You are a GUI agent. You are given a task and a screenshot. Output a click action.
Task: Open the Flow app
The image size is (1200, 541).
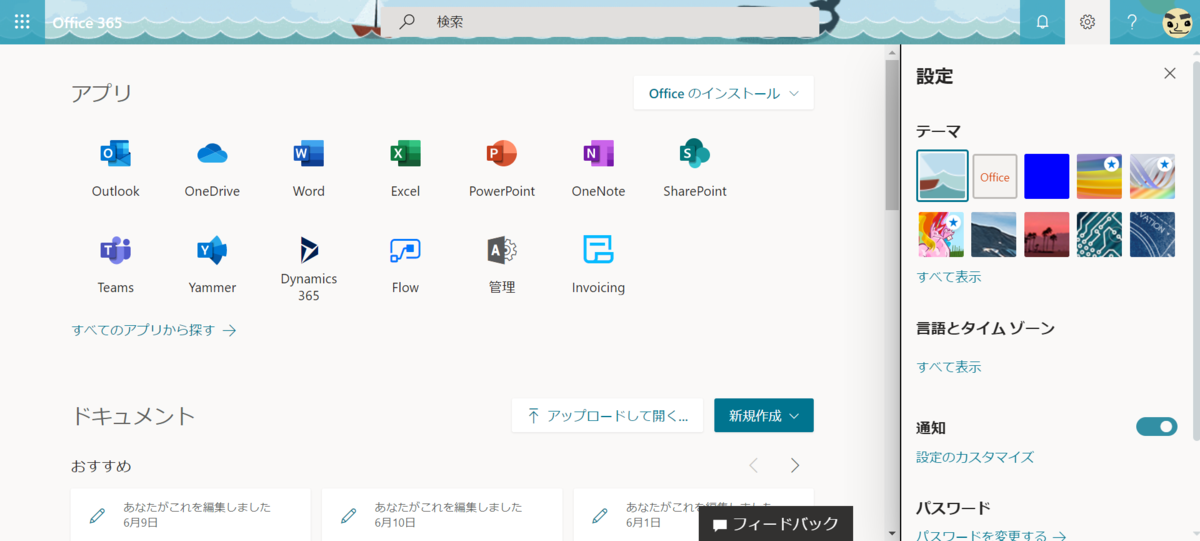405,263
